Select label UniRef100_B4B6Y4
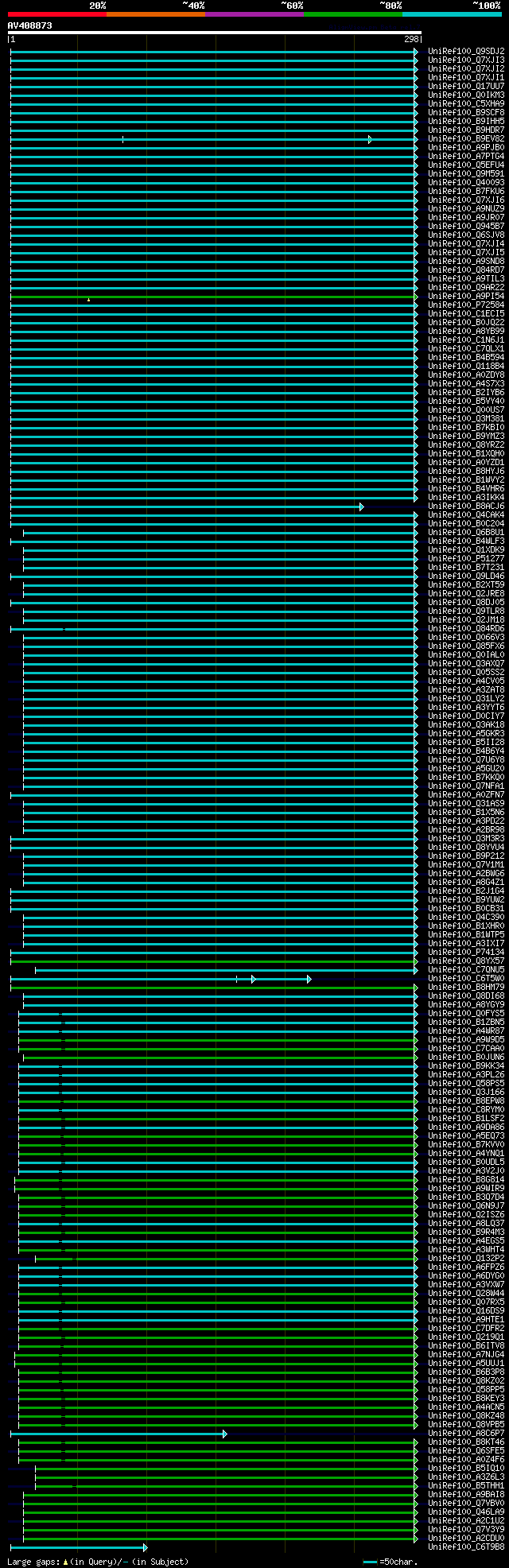This screenshot has width=509, height=1568. (x=466, y=751)
